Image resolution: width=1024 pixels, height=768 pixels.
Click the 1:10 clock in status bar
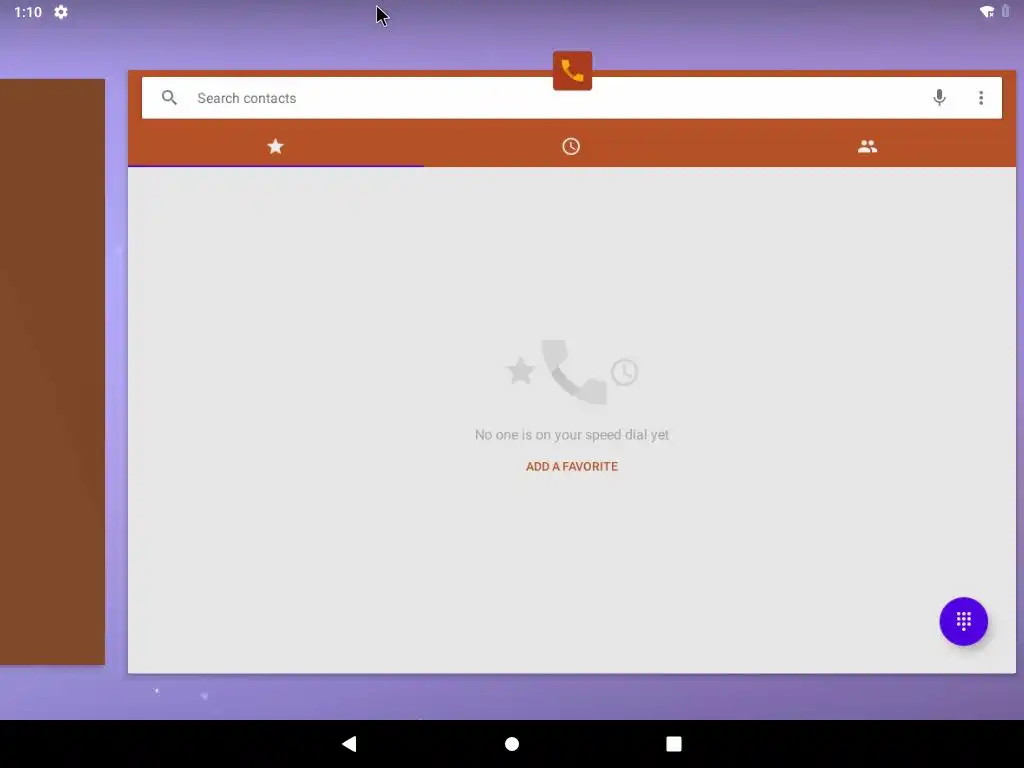pos(28,12)
